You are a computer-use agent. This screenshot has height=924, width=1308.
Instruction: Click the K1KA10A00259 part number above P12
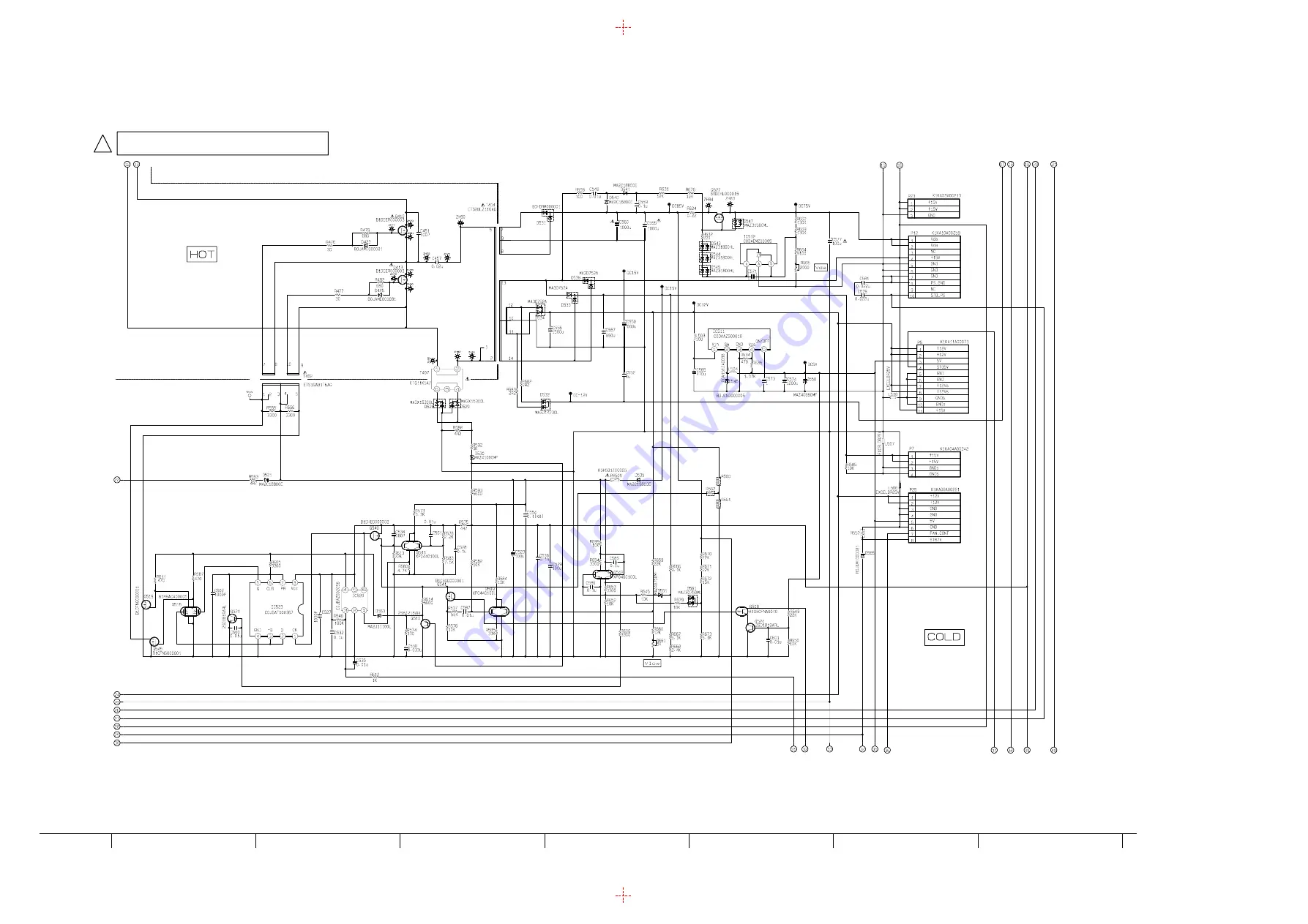tap(947, 233)
